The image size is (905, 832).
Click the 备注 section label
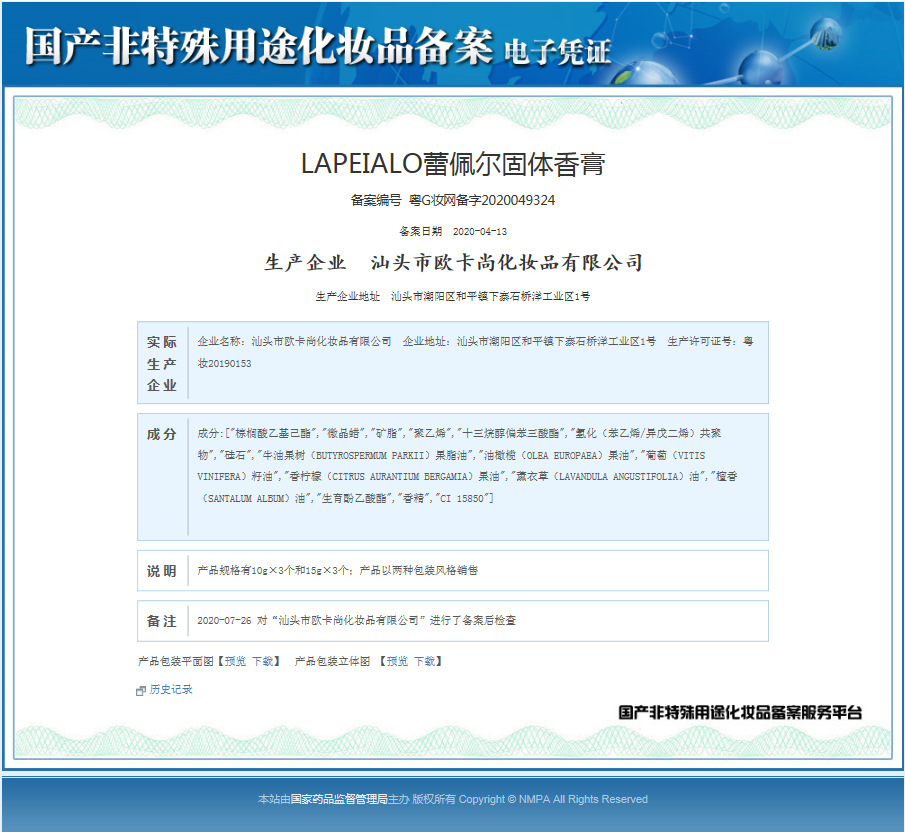(x=162, y=621)
